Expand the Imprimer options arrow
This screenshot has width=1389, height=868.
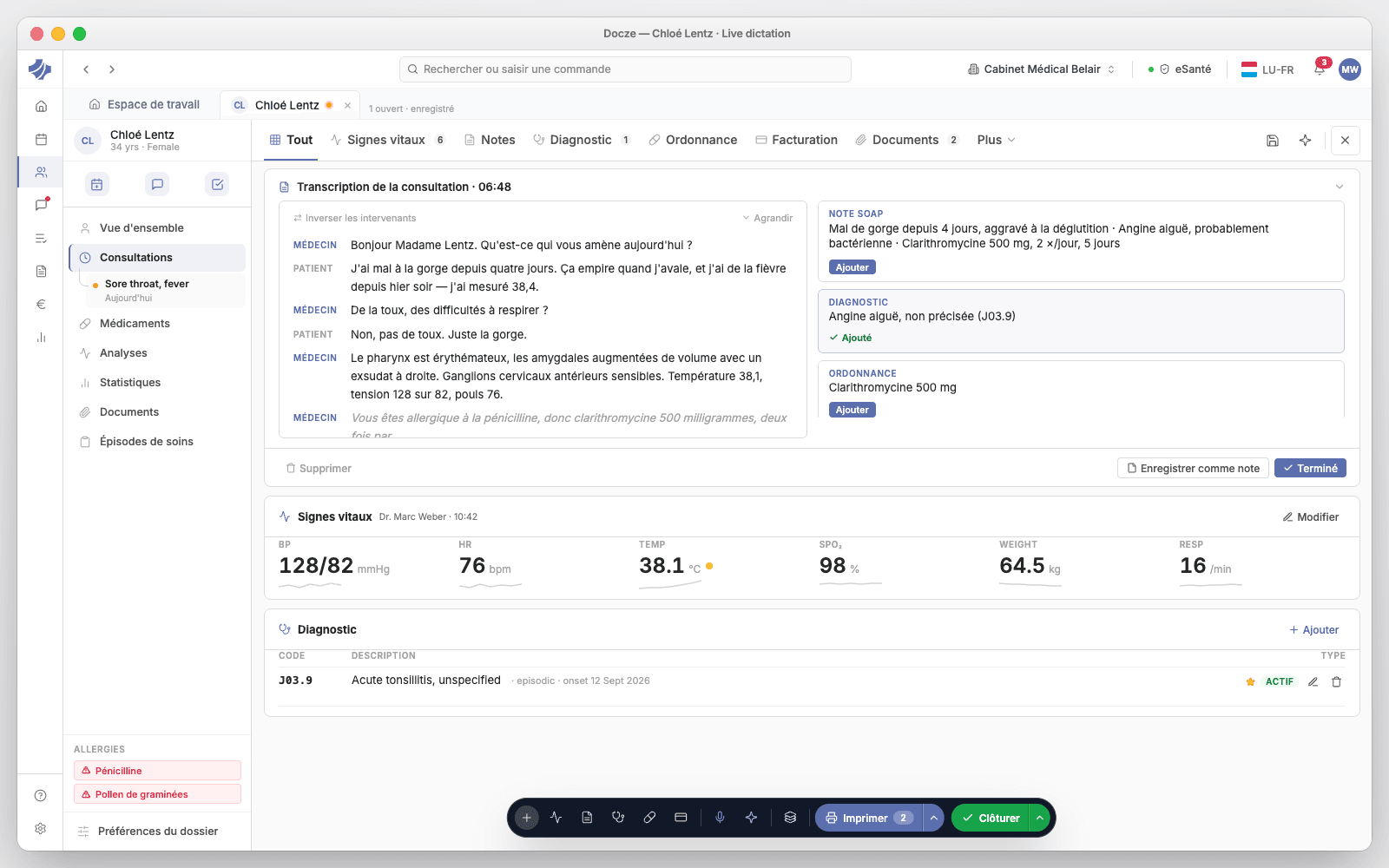coord(933,818)
